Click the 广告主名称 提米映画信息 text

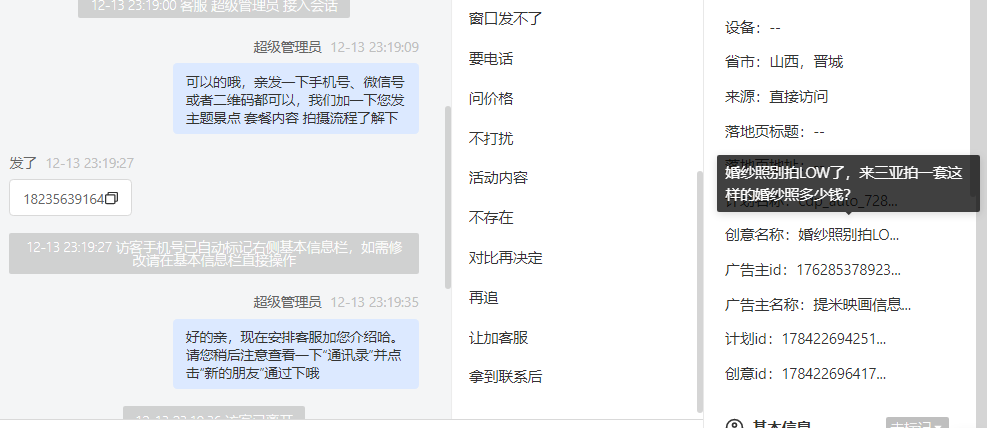pos(818,305)
